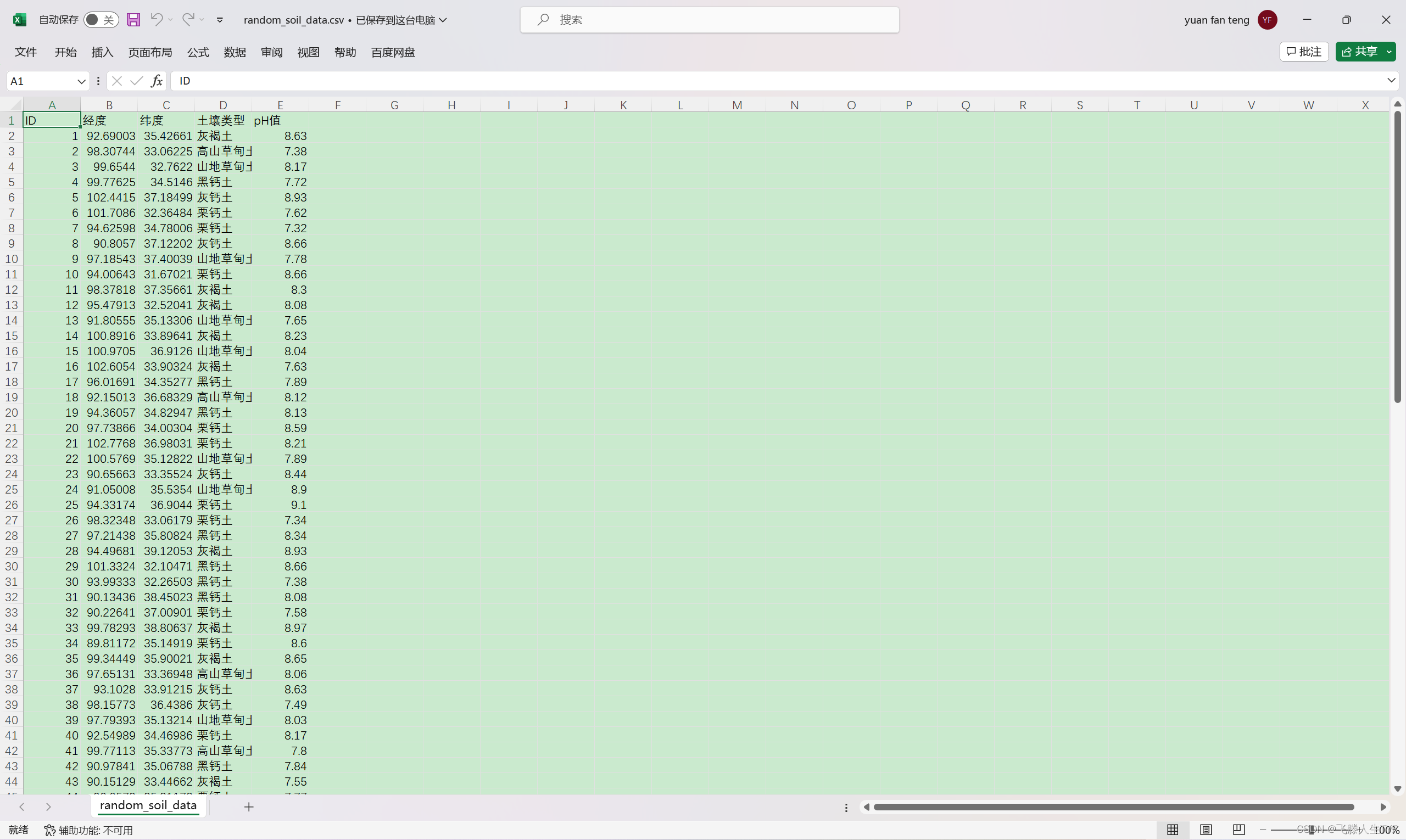Image resolution: width=1406 pixels, height=840 pixels.
Task: Click the accessibility status 辅助功能: 不可用
Action: (x=89, y=830)
